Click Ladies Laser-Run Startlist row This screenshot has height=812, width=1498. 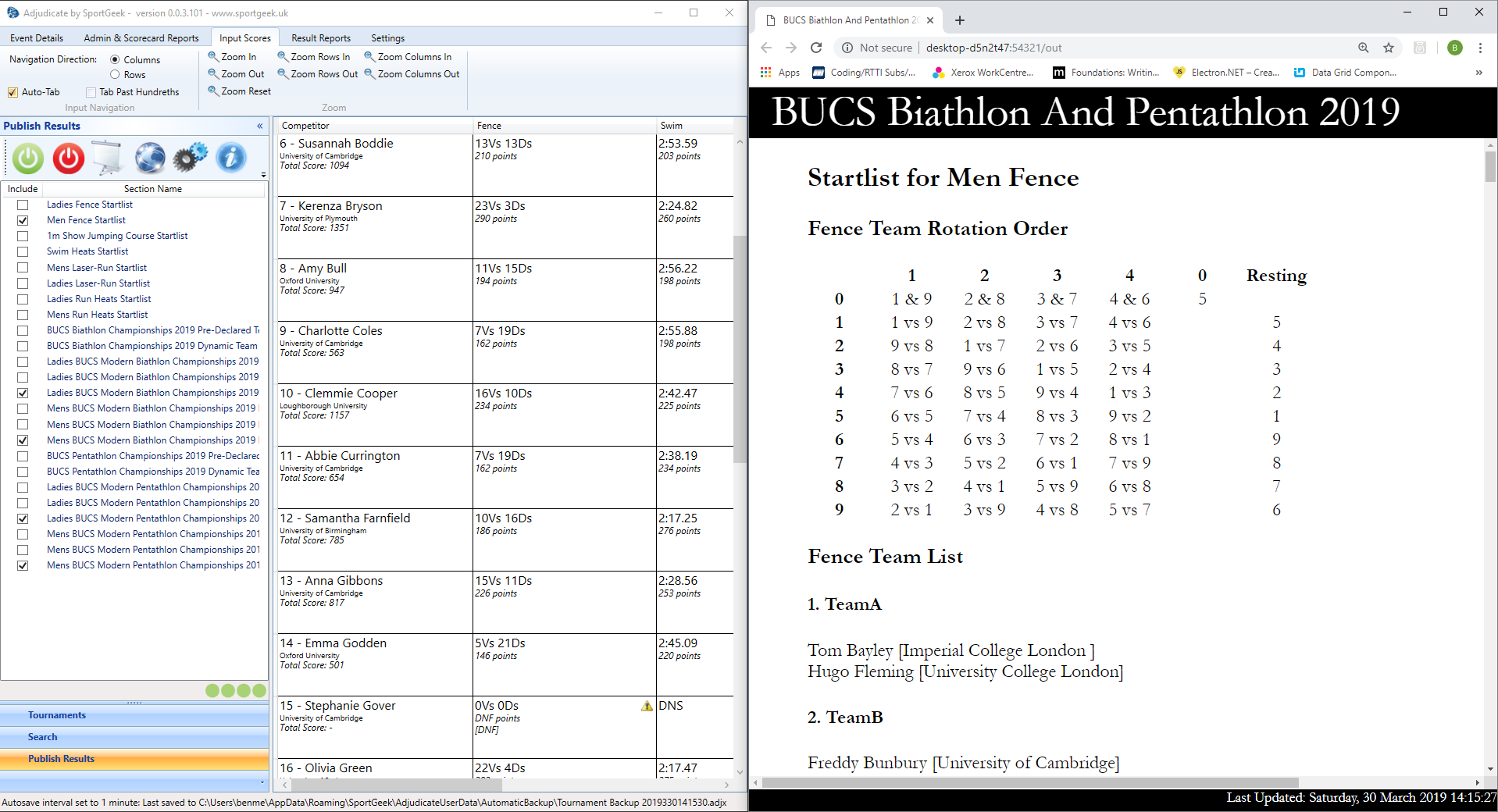[x=98, y=283]
